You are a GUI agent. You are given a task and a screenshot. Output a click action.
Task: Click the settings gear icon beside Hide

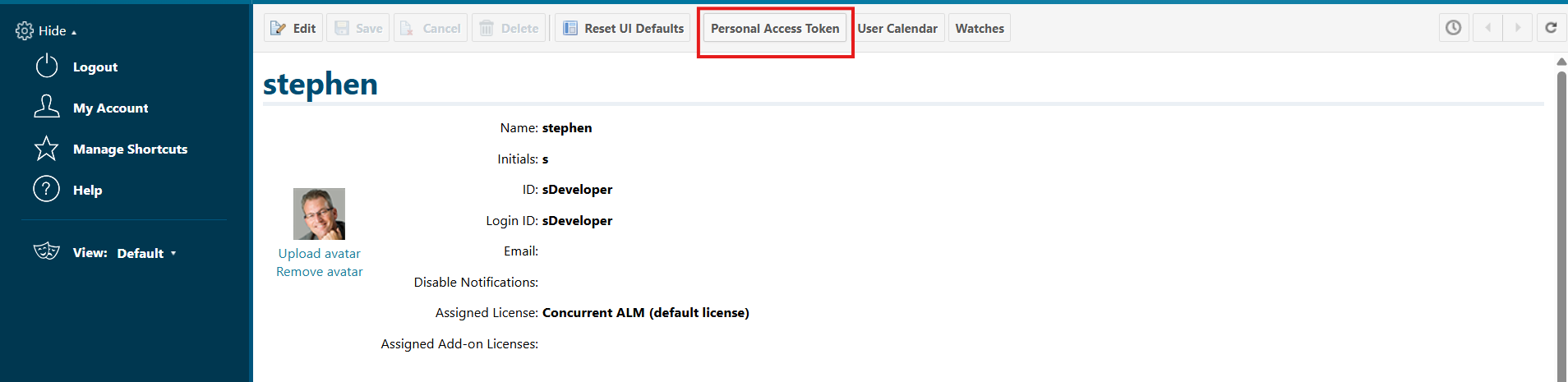point(25,31)
